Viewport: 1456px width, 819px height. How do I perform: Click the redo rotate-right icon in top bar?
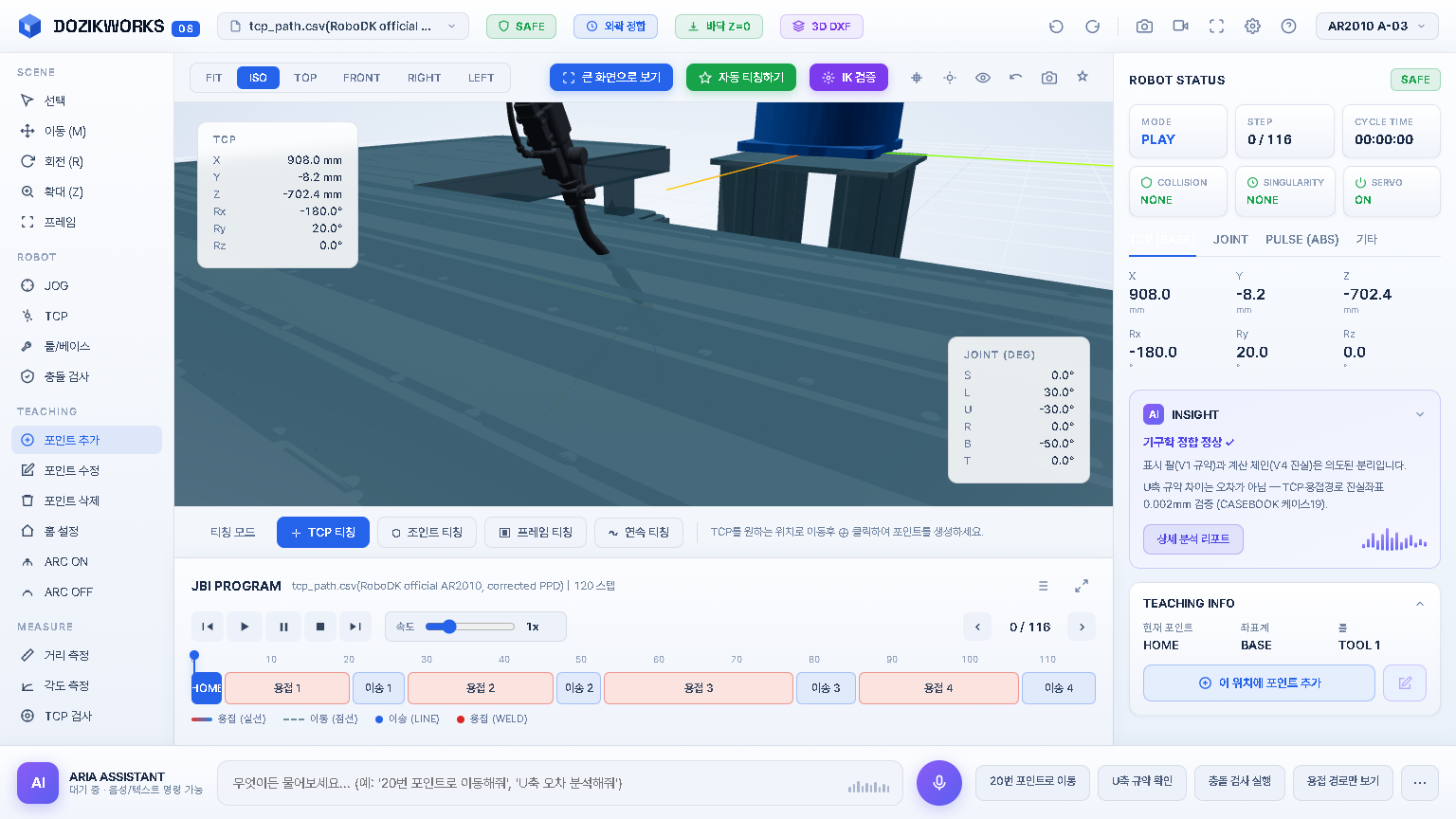(1092, 27)
